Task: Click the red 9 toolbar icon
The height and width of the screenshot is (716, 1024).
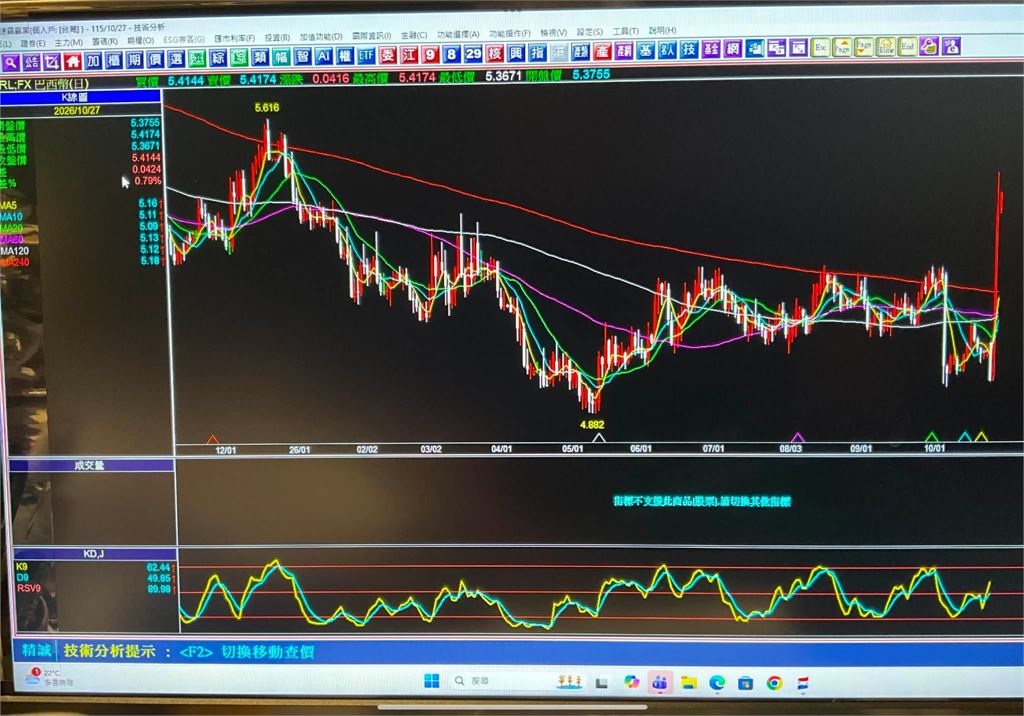Action: pos(430,55)
